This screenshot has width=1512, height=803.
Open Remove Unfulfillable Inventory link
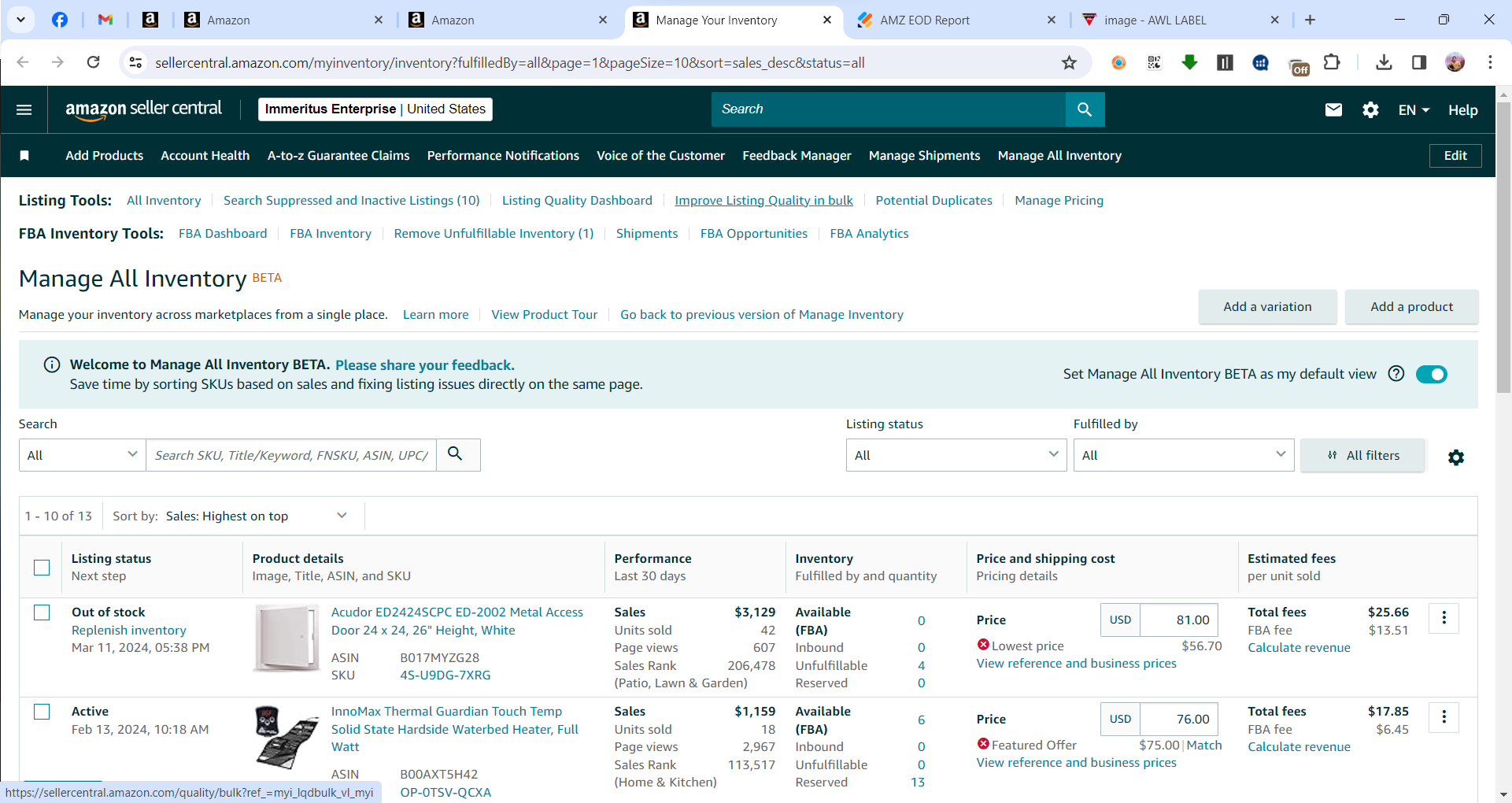click(x=494, y=234)
